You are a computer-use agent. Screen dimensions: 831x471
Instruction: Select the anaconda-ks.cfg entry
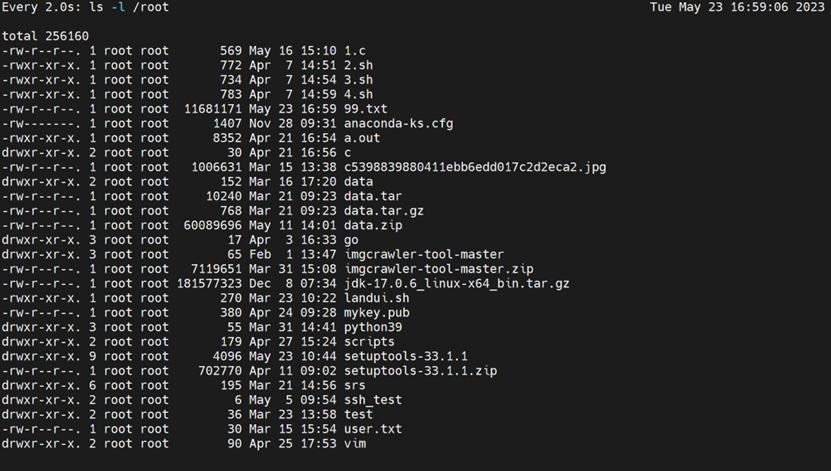(x=399, y=123)
